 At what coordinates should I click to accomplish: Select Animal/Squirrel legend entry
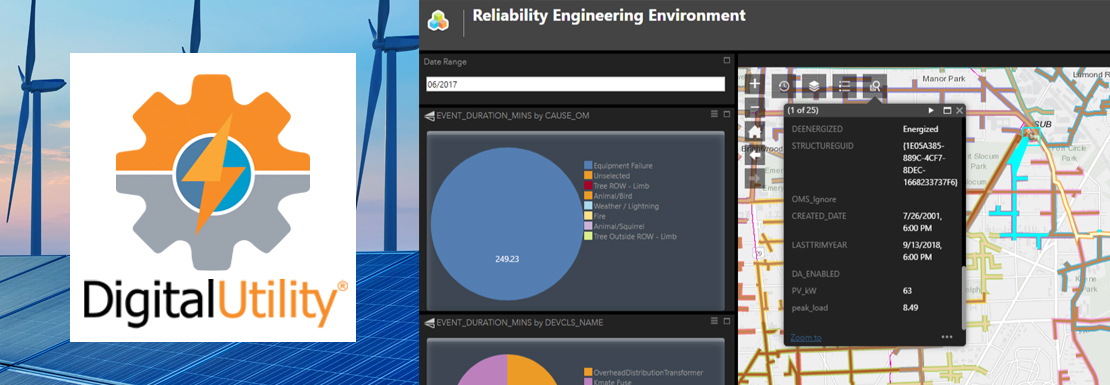coord(614,226)
